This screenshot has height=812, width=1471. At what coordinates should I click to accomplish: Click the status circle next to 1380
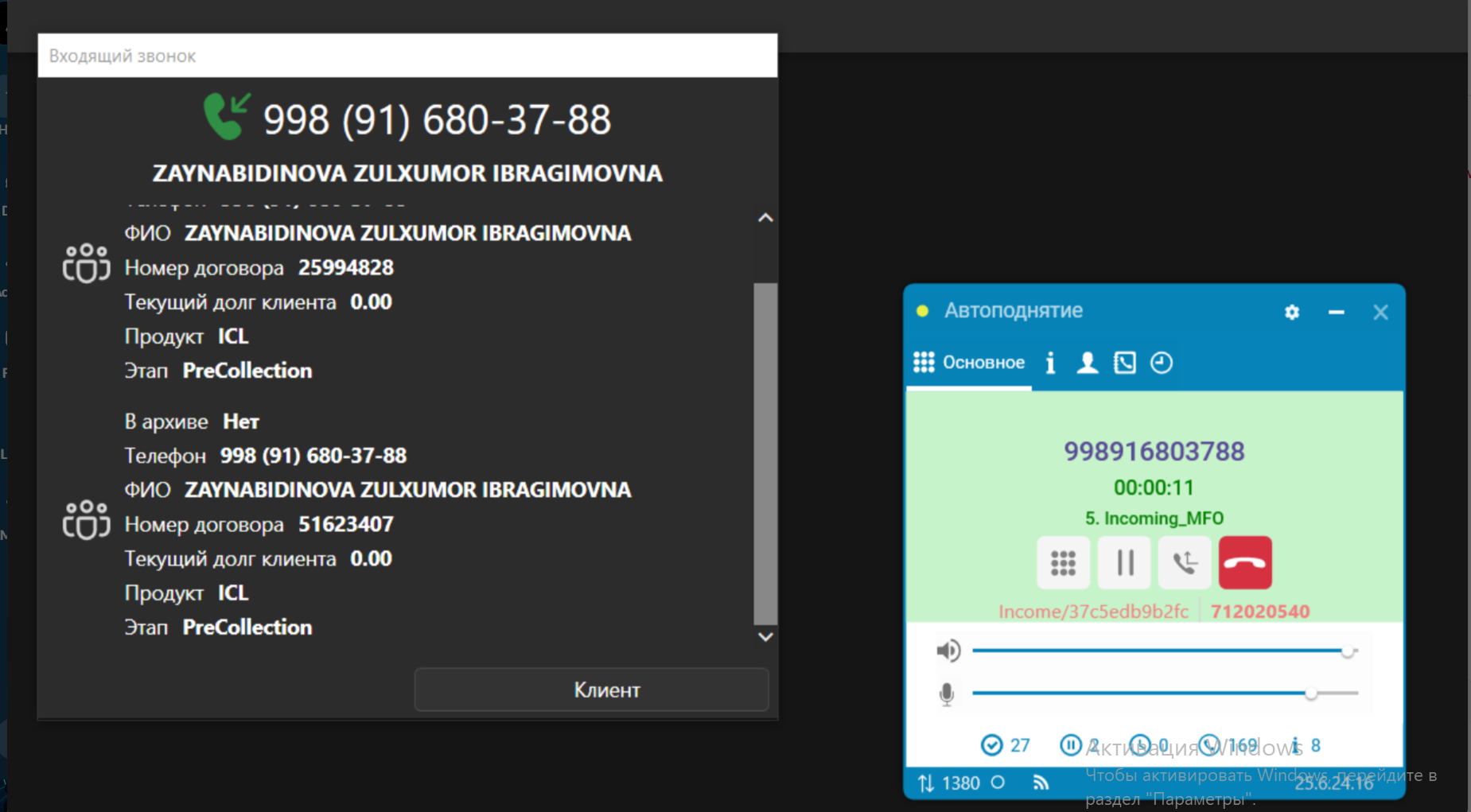click(998, 783)
